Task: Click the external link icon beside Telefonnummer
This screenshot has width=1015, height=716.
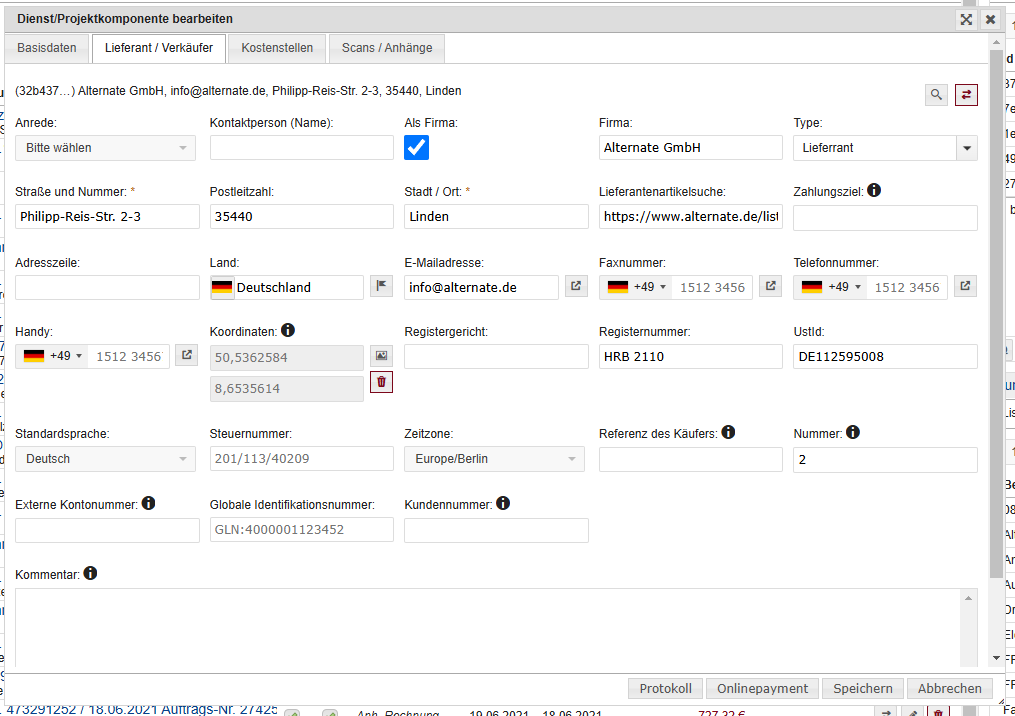Action: coord(965,287)
